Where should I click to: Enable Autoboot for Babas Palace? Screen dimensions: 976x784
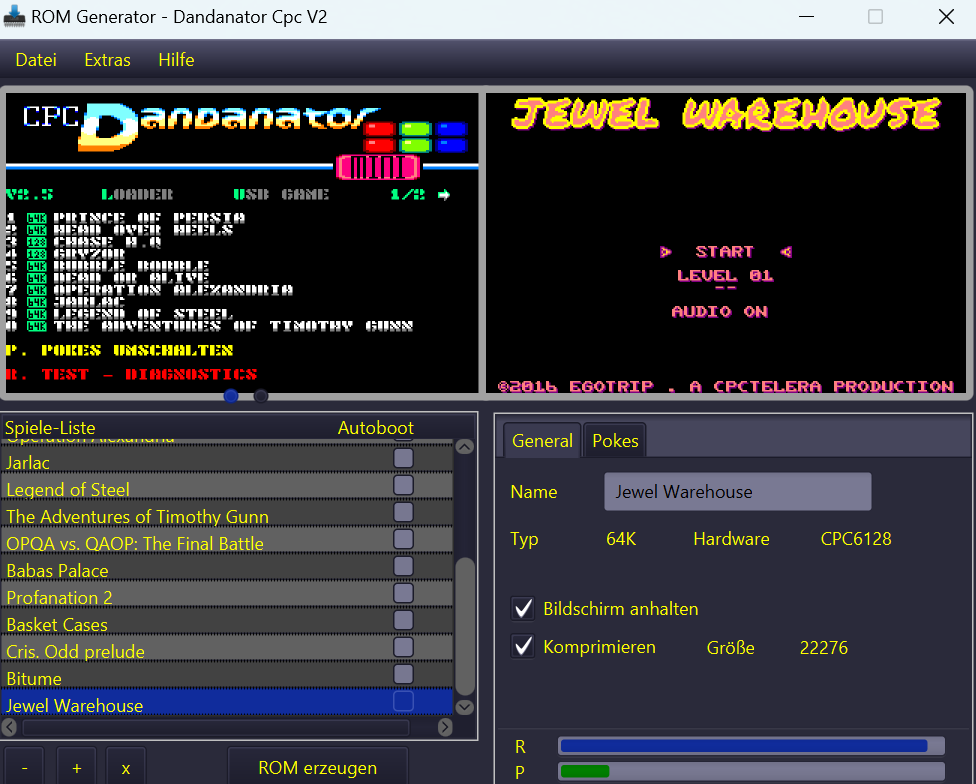403,566
